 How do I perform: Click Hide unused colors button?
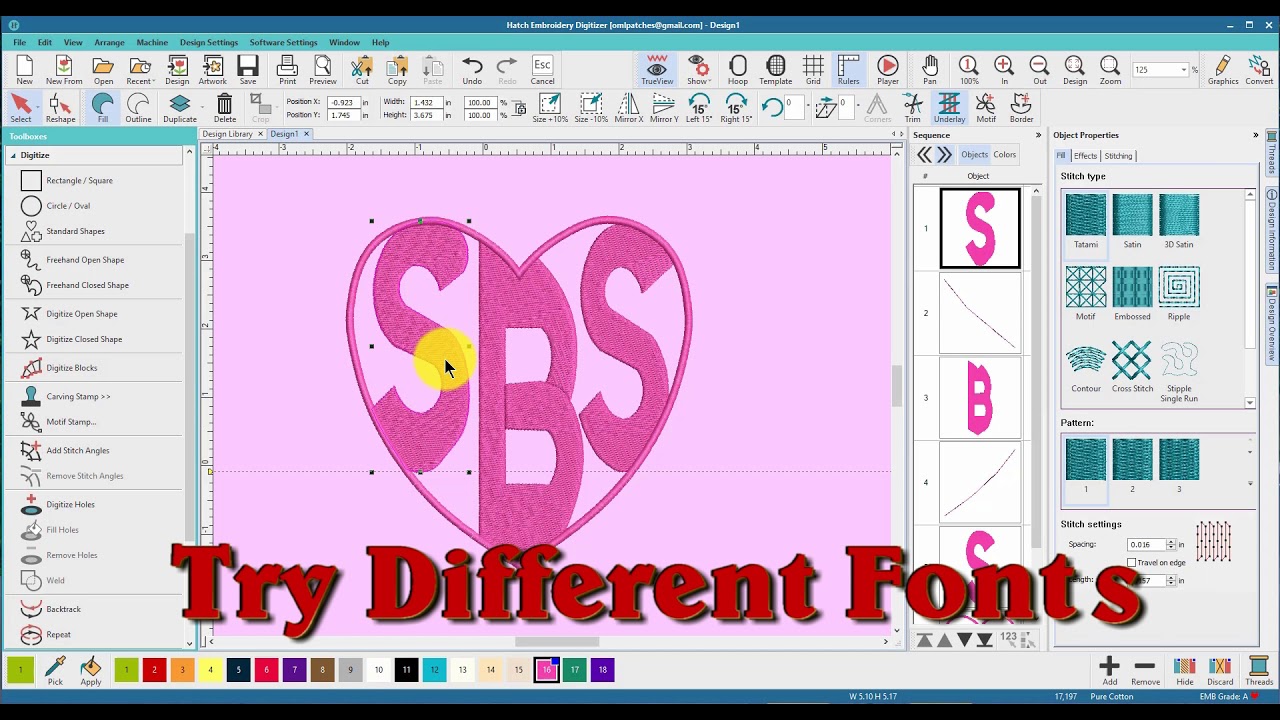[x=1185, y=671]
